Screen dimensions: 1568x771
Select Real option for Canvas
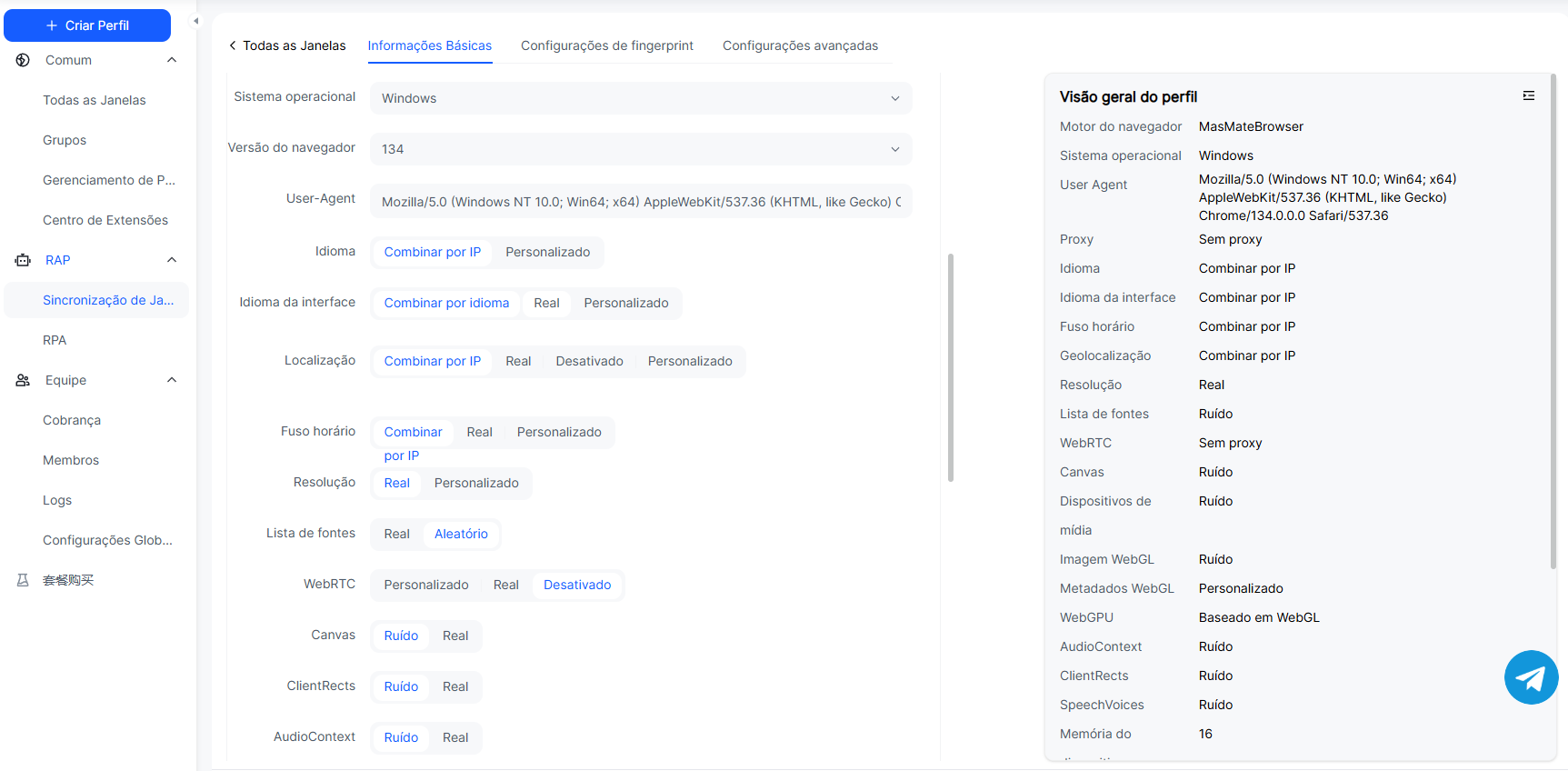[455, 636]
